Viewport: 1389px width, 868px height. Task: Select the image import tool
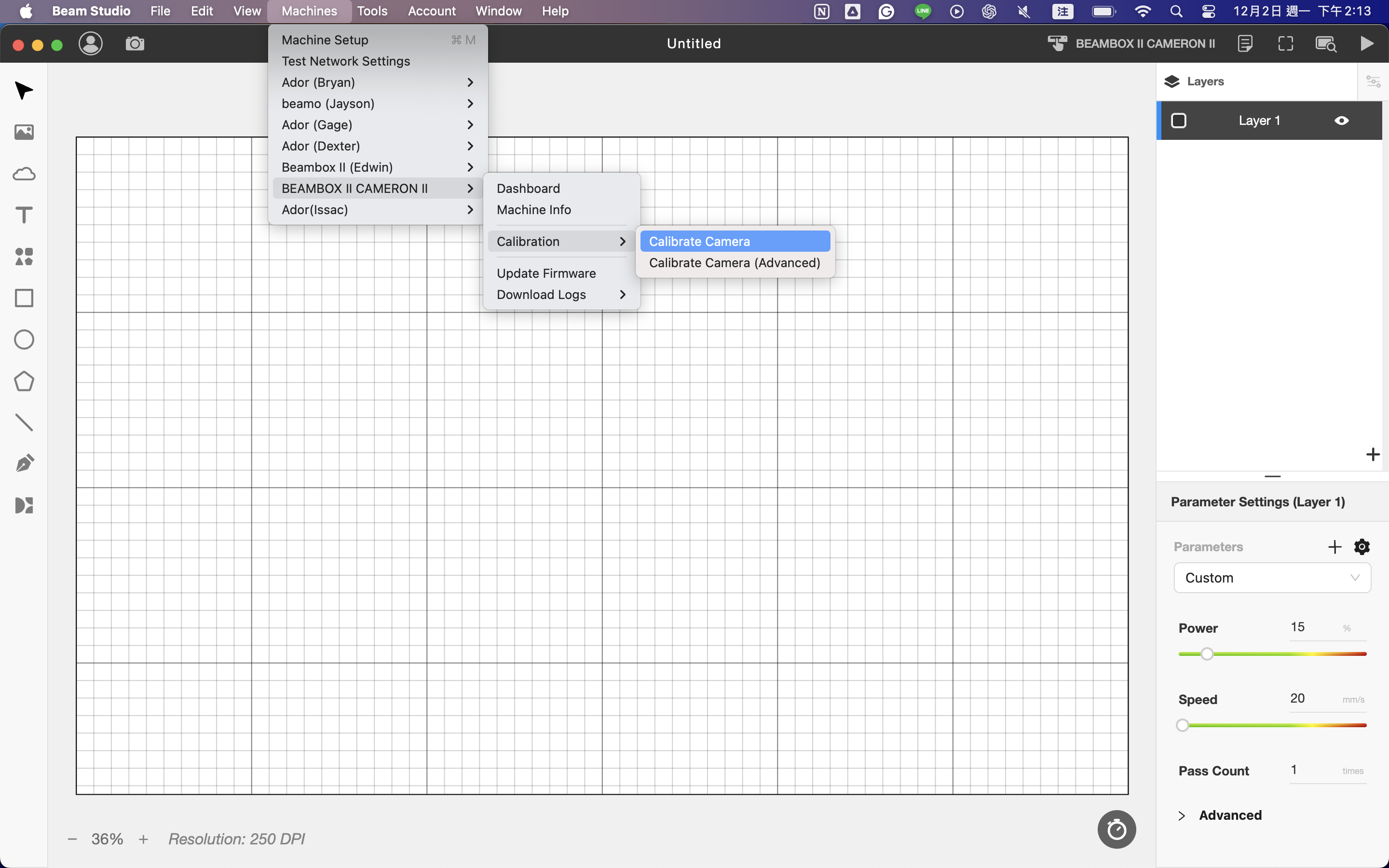(24, 132)
